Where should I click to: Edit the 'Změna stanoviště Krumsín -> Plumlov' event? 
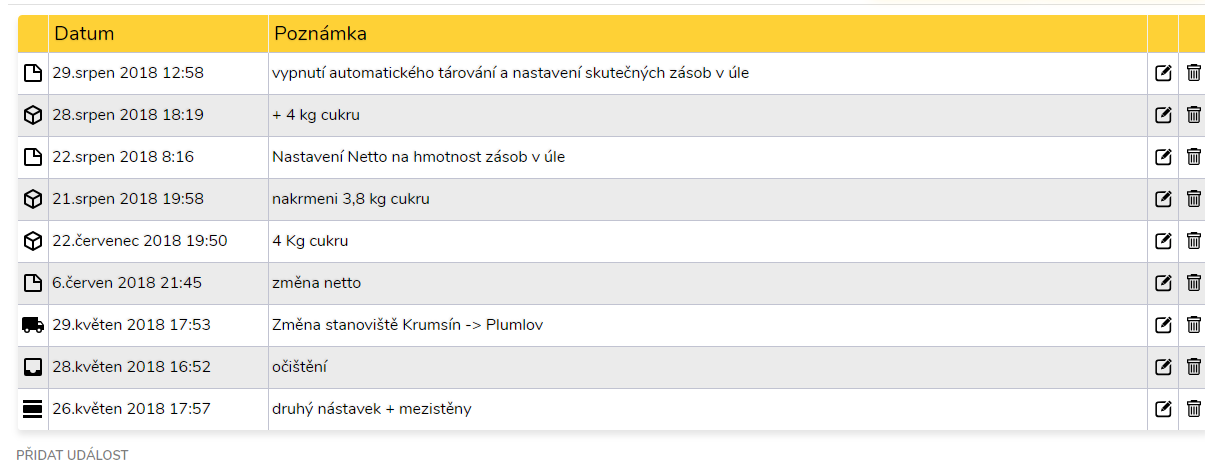1163,325
